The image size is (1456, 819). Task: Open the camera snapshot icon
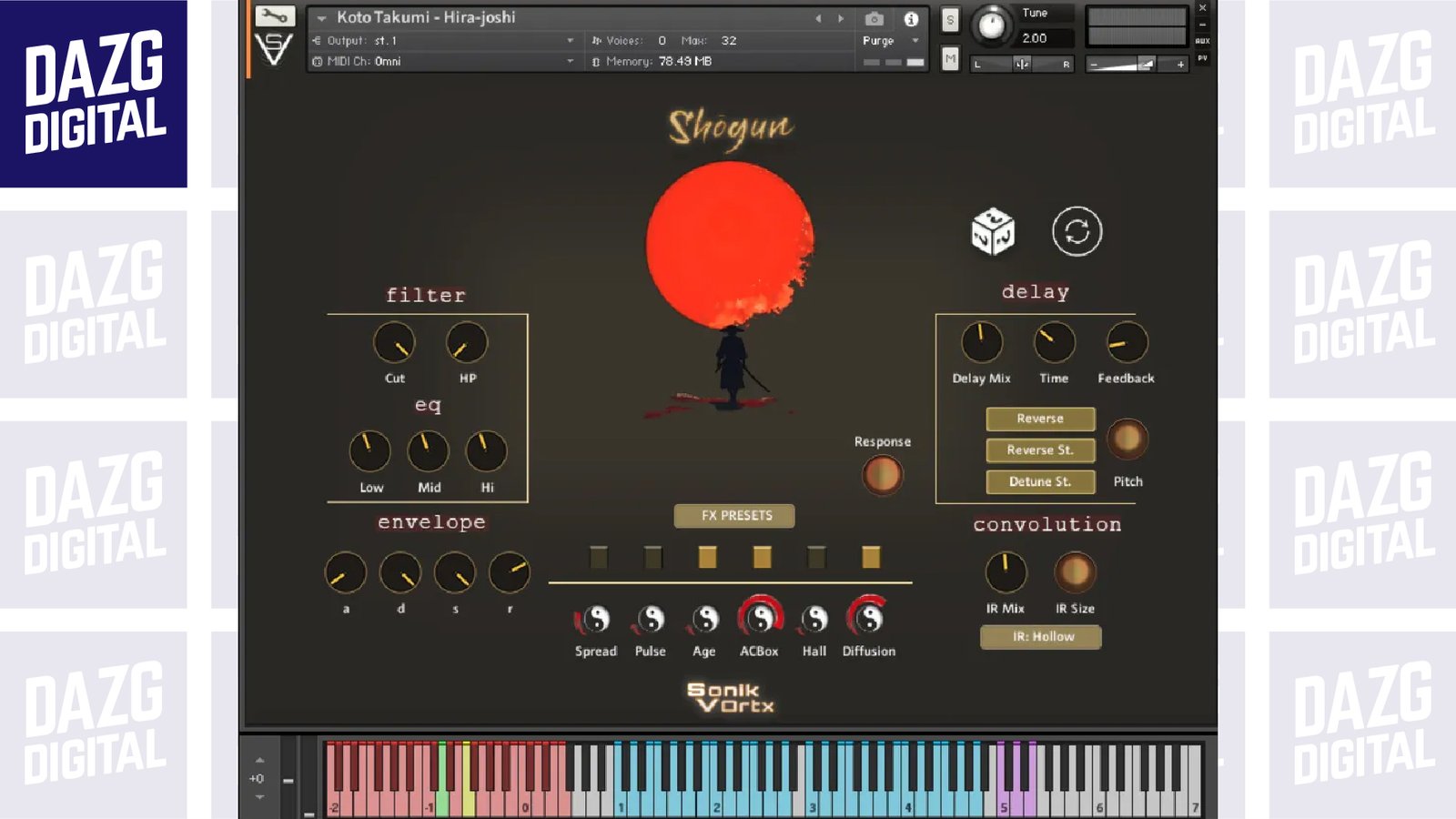874,18
